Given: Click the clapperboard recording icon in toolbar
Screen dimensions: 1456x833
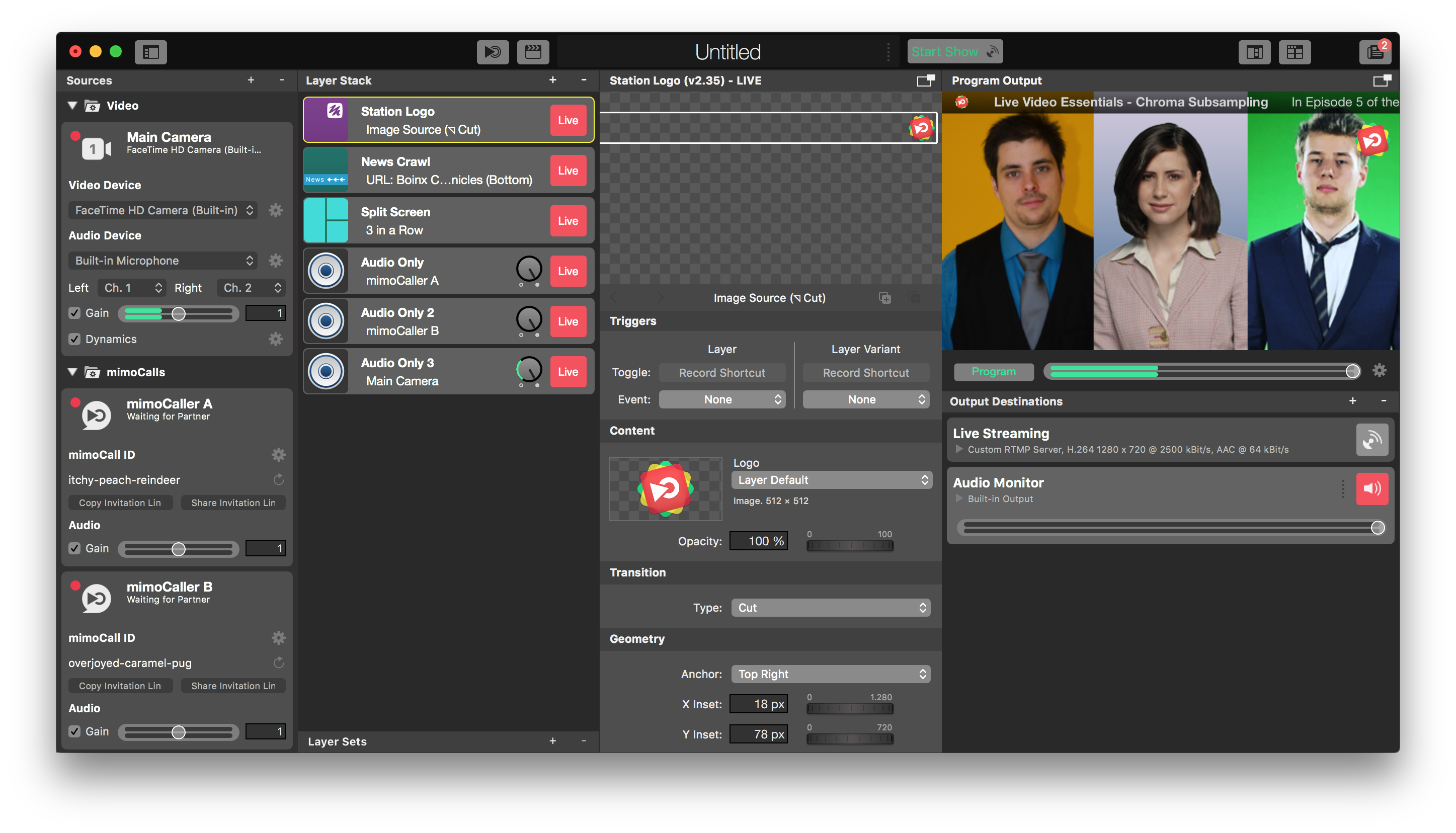Looking at the screenshot, I should (x=533, y=52).
